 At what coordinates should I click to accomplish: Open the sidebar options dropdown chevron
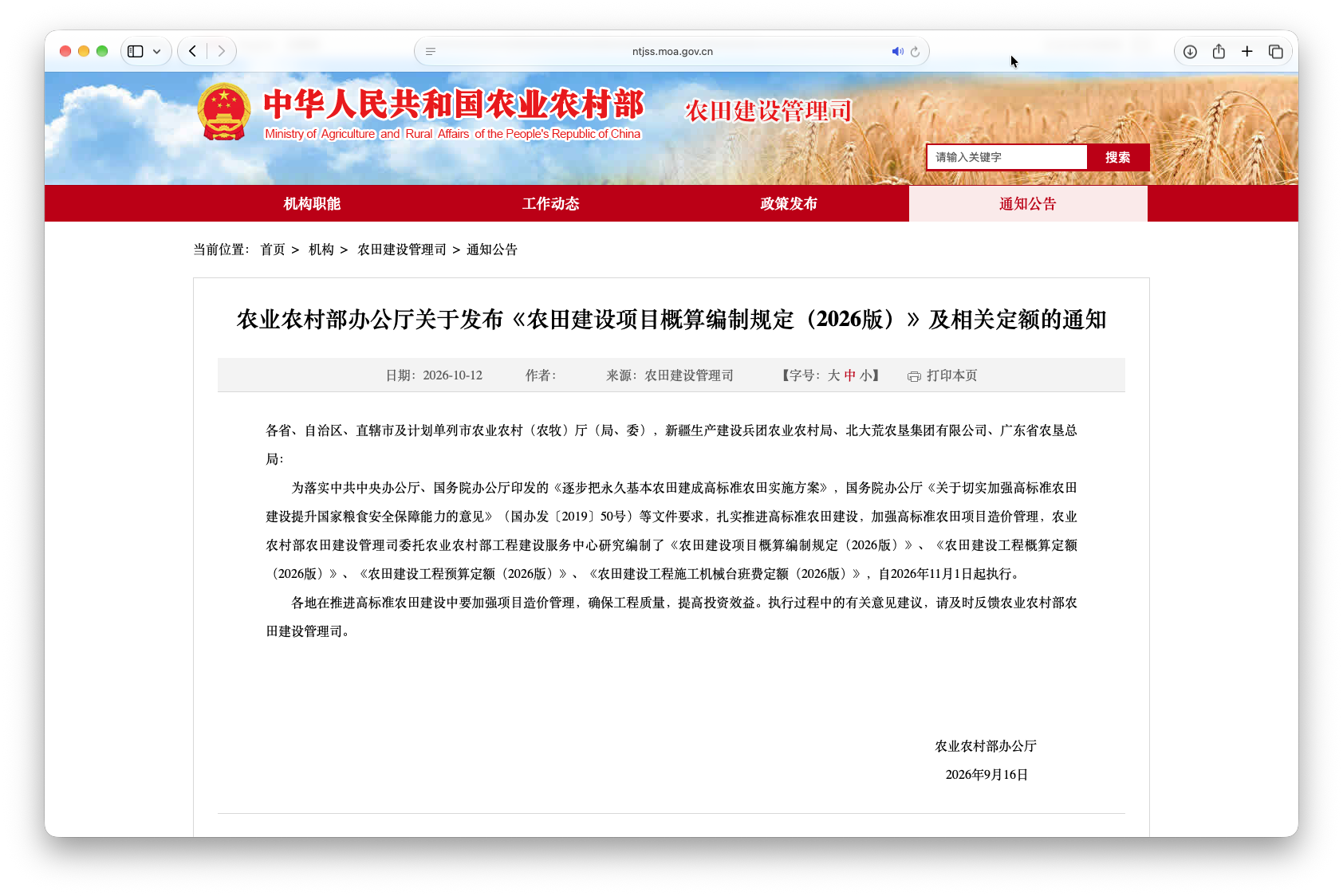[157, 51]
